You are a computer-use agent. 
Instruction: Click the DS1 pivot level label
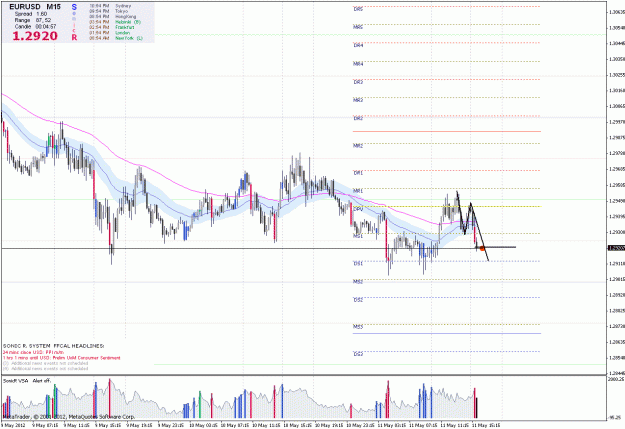click(358, 264)
